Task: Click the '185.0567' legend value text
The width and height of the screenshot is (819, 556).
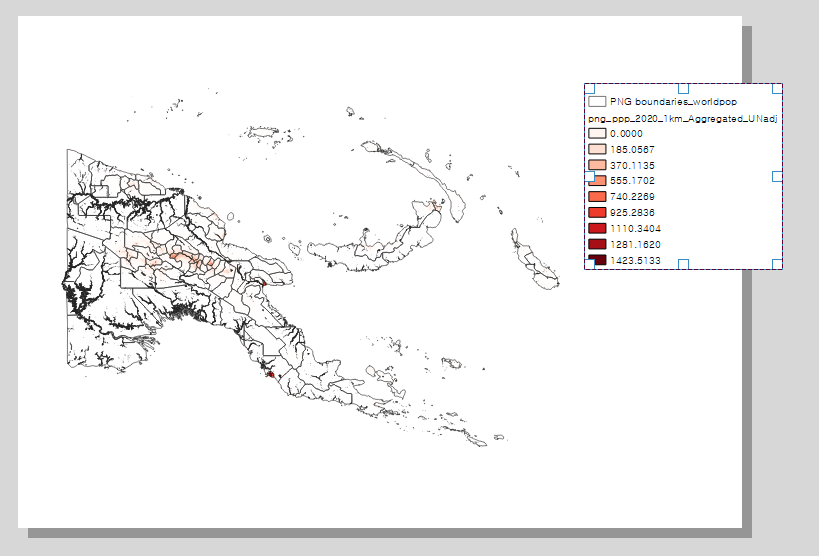Action: tap(632, 149)
